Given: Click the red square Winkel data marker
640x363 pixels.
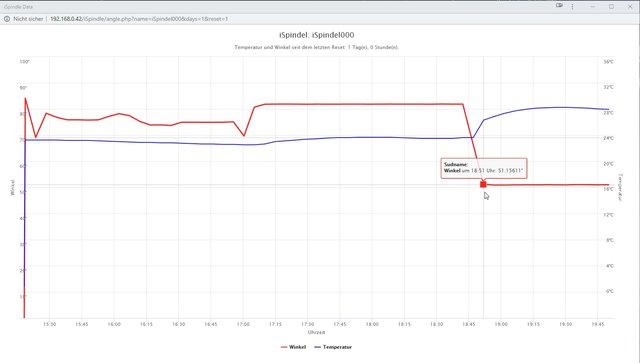Looking at the screenshot, I should [x=483, y=185].
